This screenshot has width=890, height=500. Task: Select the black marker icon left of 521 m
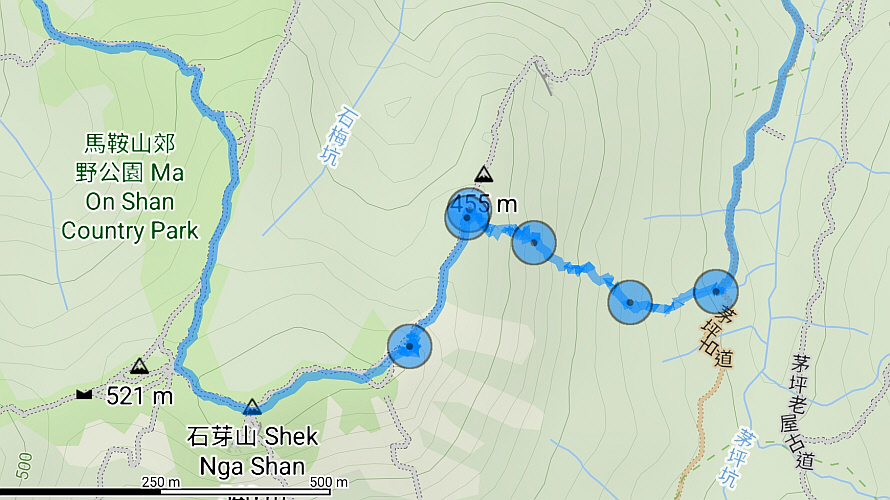coord(84,394)
